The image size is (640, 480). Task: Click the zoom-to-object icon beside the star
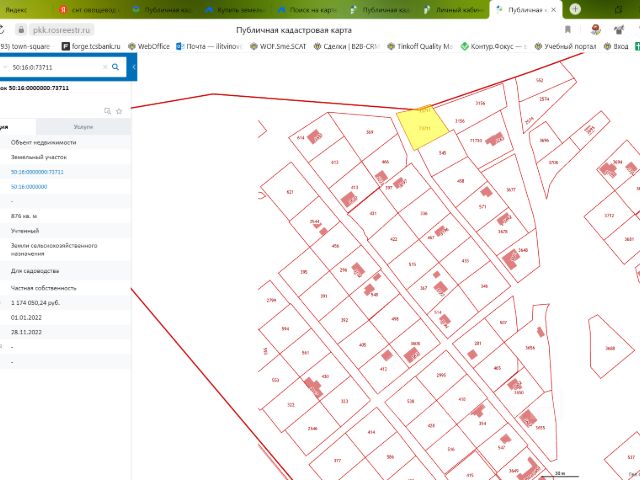point(107,111)
